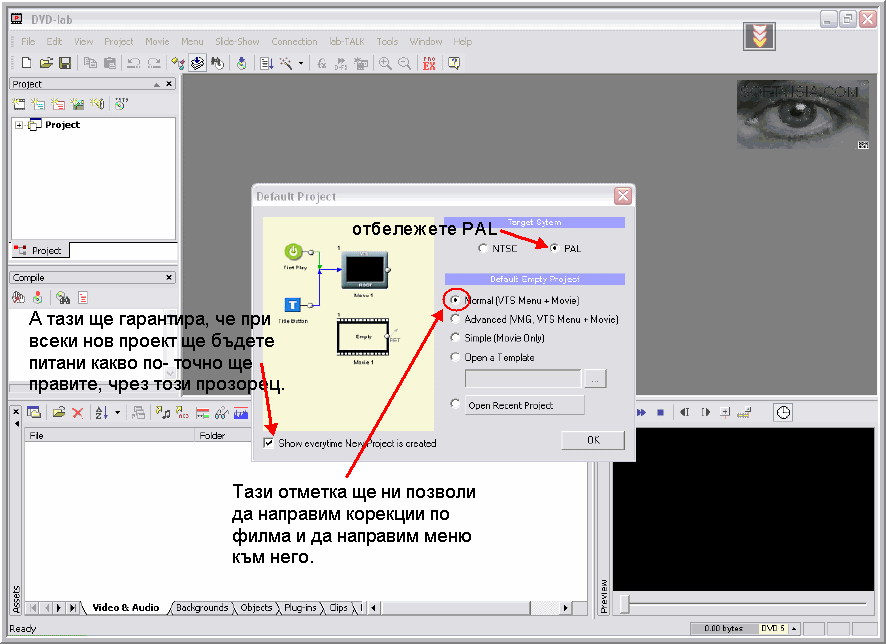886x644 pixels.
Task: Confirm the dialog with OK
Action: [593, 440]
